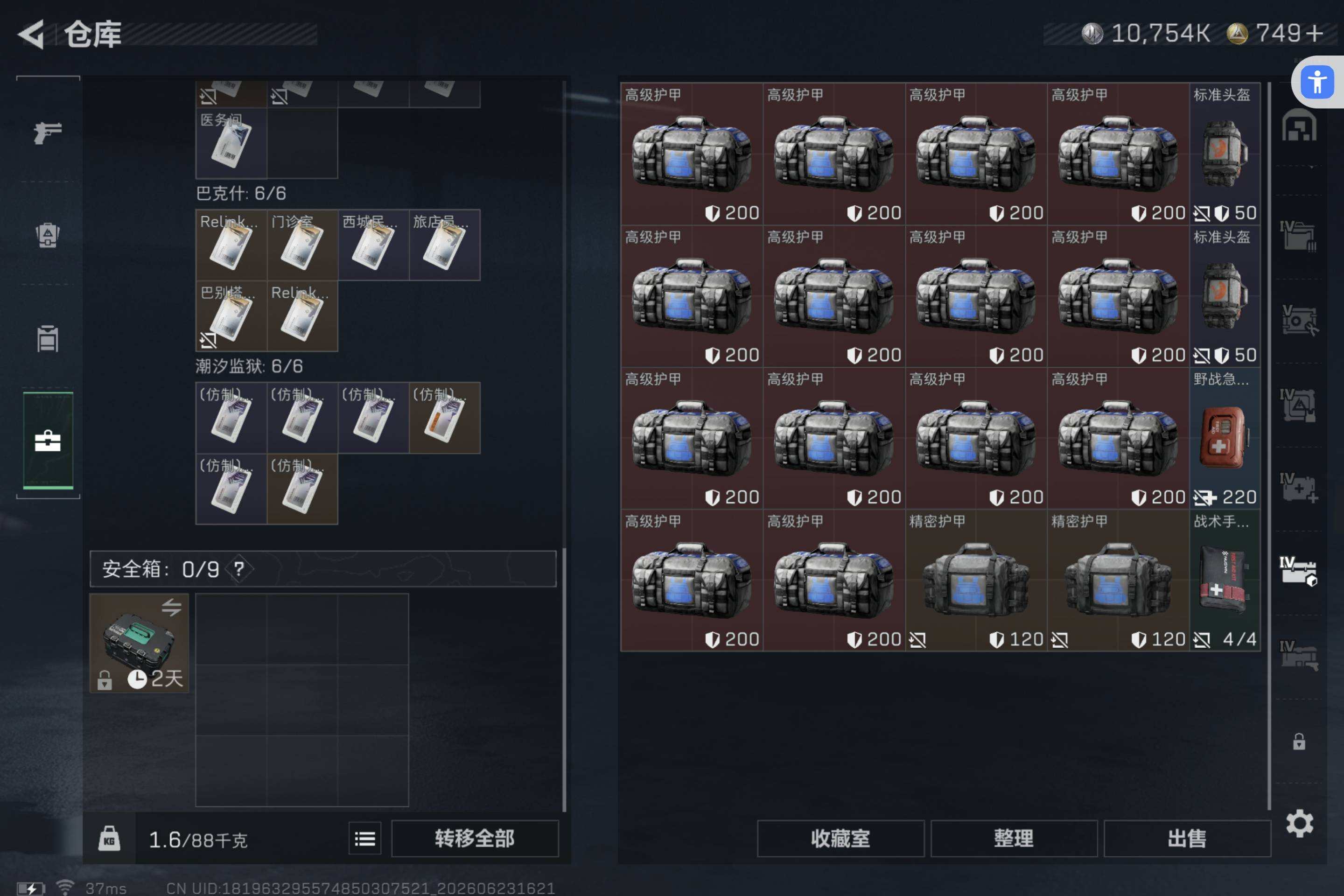This screenshot has width=1344, height=896.
Task: Click the 出售 sell button
Action: (x=1187, y=838)
